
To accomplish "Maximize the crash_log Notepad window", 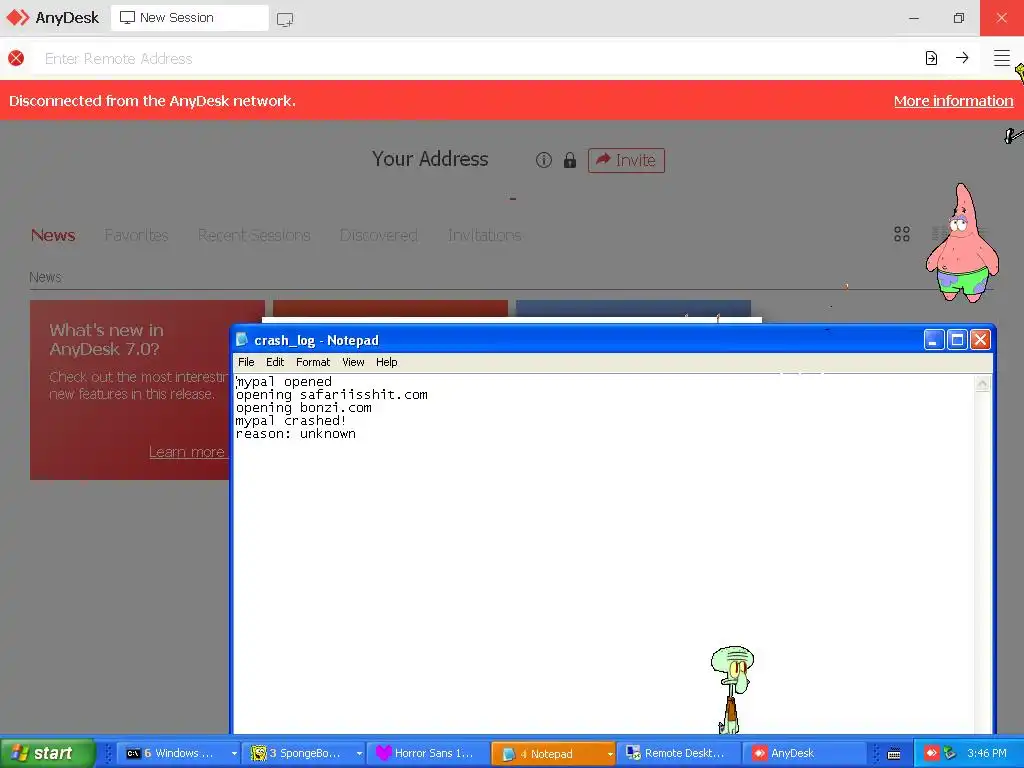I will pos(957,340).
